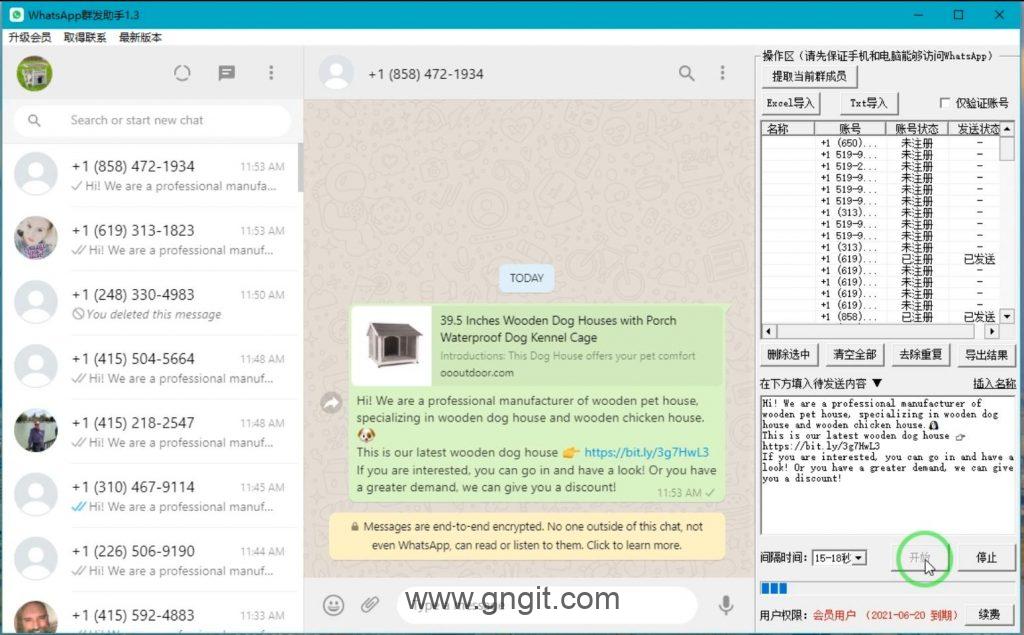Viewport: 1024px width, 635px height.
Task: Click the 提取当前群成员 button
Action: pos(809,76)
